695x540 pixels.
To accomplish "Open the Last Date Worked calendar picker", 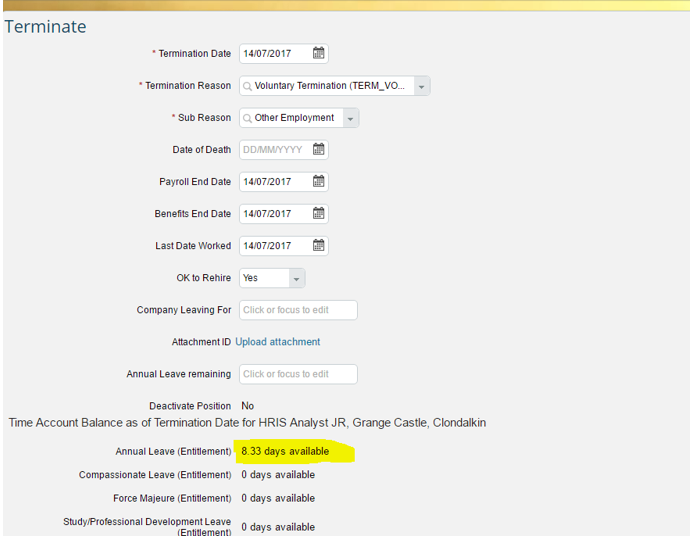I will coord(318,245).
